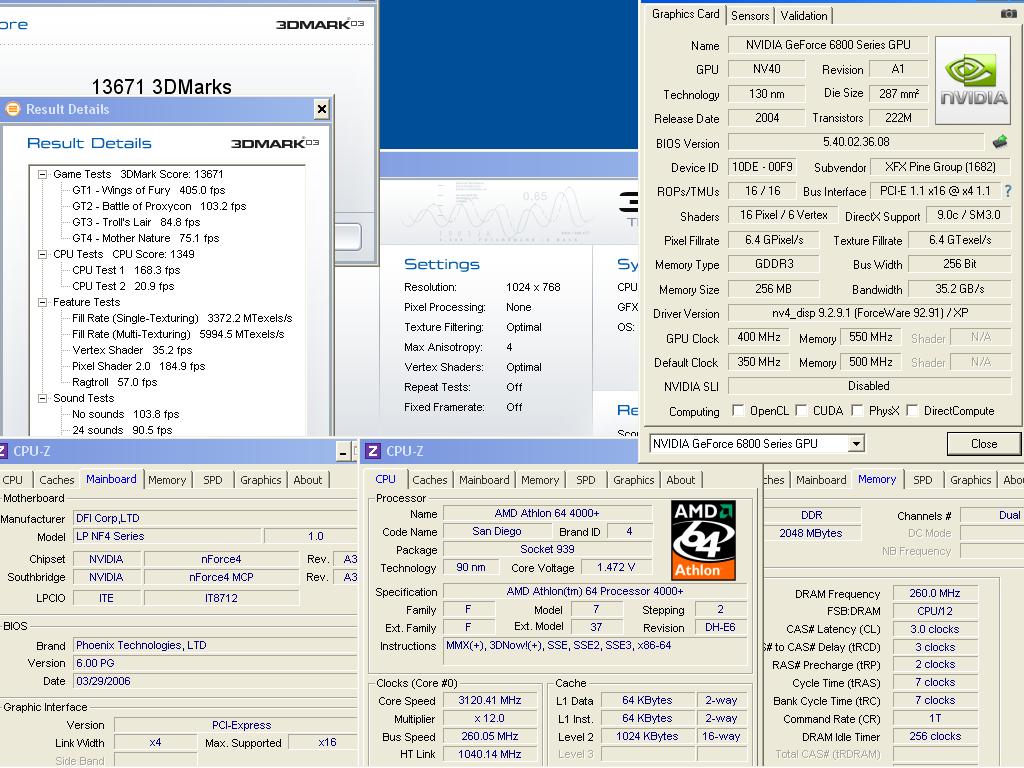Minimize the left CPU-Z window

click(x=344, y=451)
